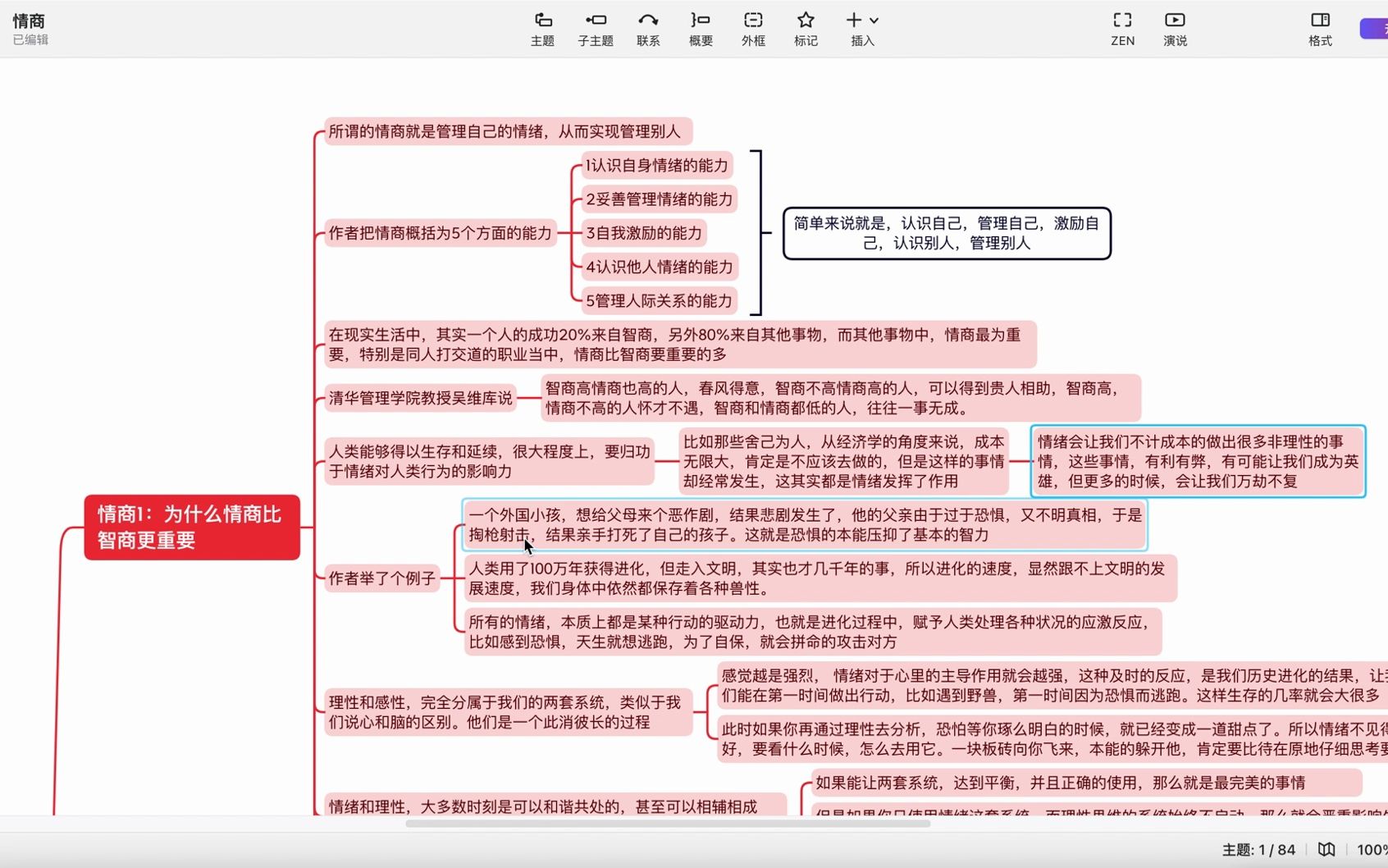Open the 格式 format panel
The width and height of the screenshot is (1388, 868).
point(1320,29)
